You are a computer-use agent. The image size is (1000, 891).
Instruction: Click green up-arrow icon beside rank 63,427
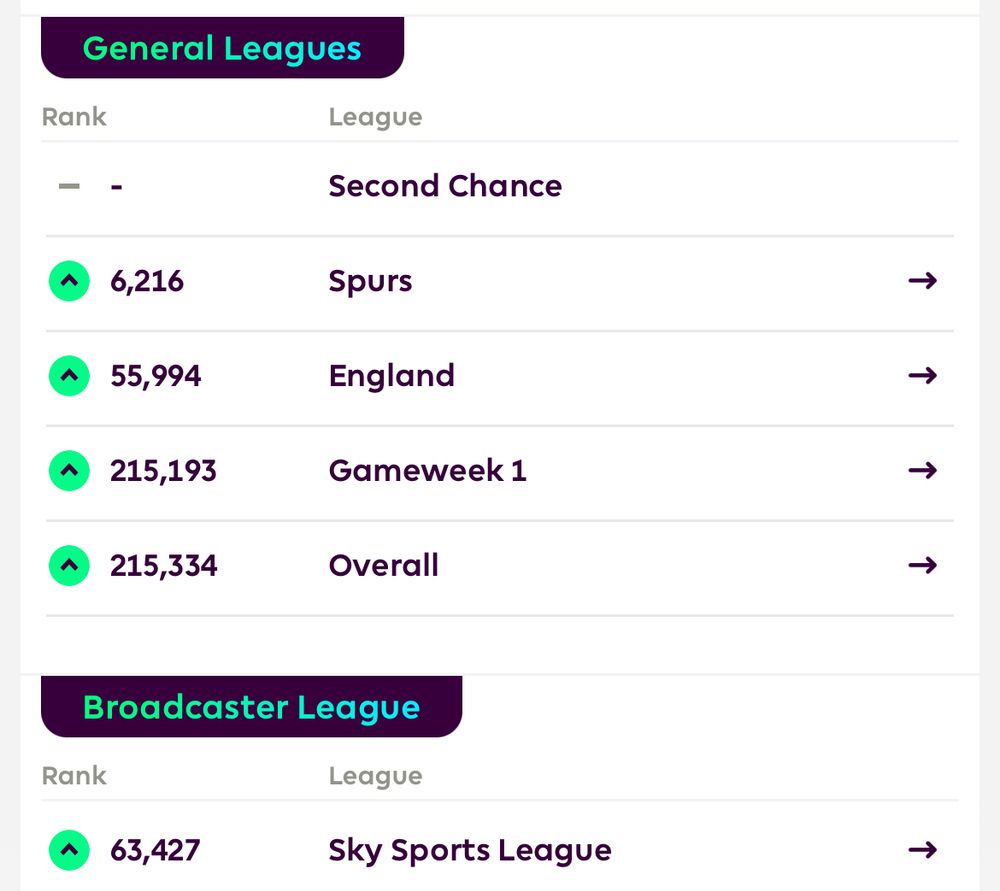tap(69, 851)
